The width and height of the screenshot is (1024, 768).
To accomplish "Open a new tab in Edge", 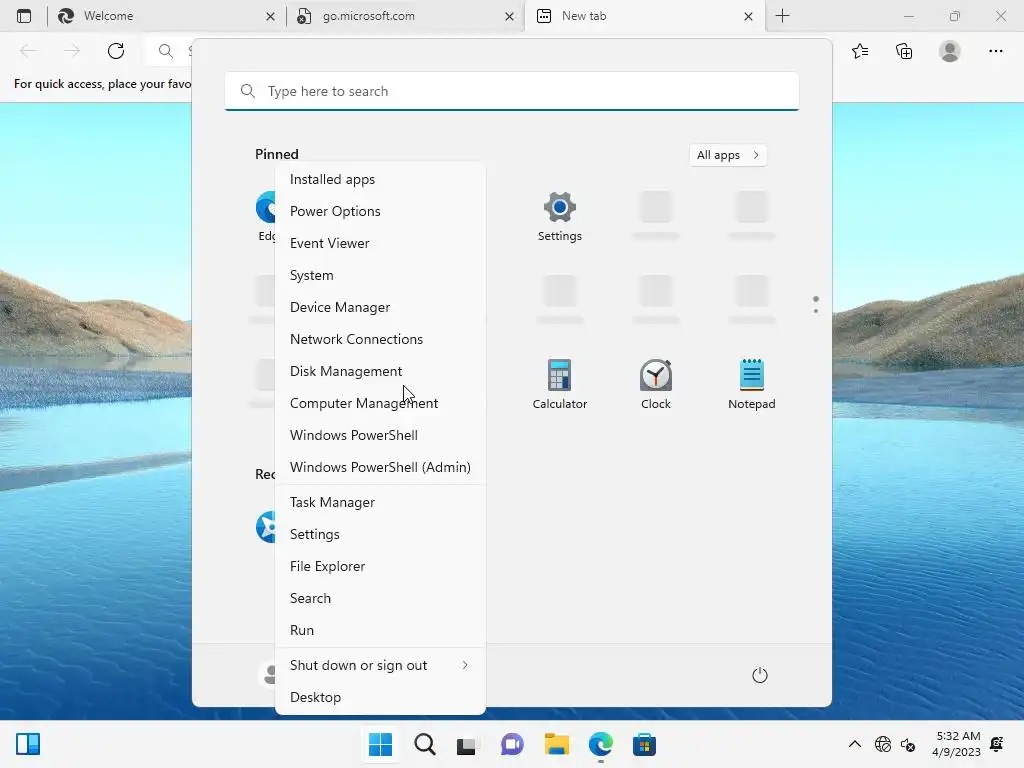I will point(782,16).
